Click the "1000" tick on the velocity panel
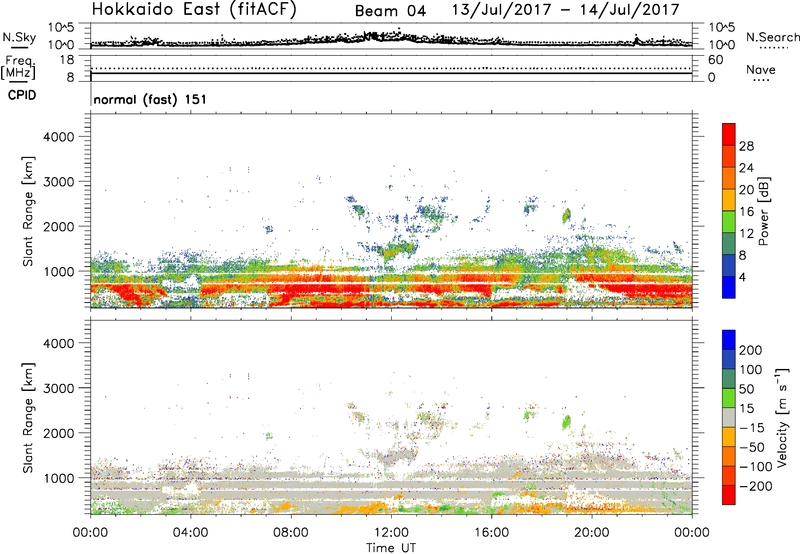 coord(59,478)
